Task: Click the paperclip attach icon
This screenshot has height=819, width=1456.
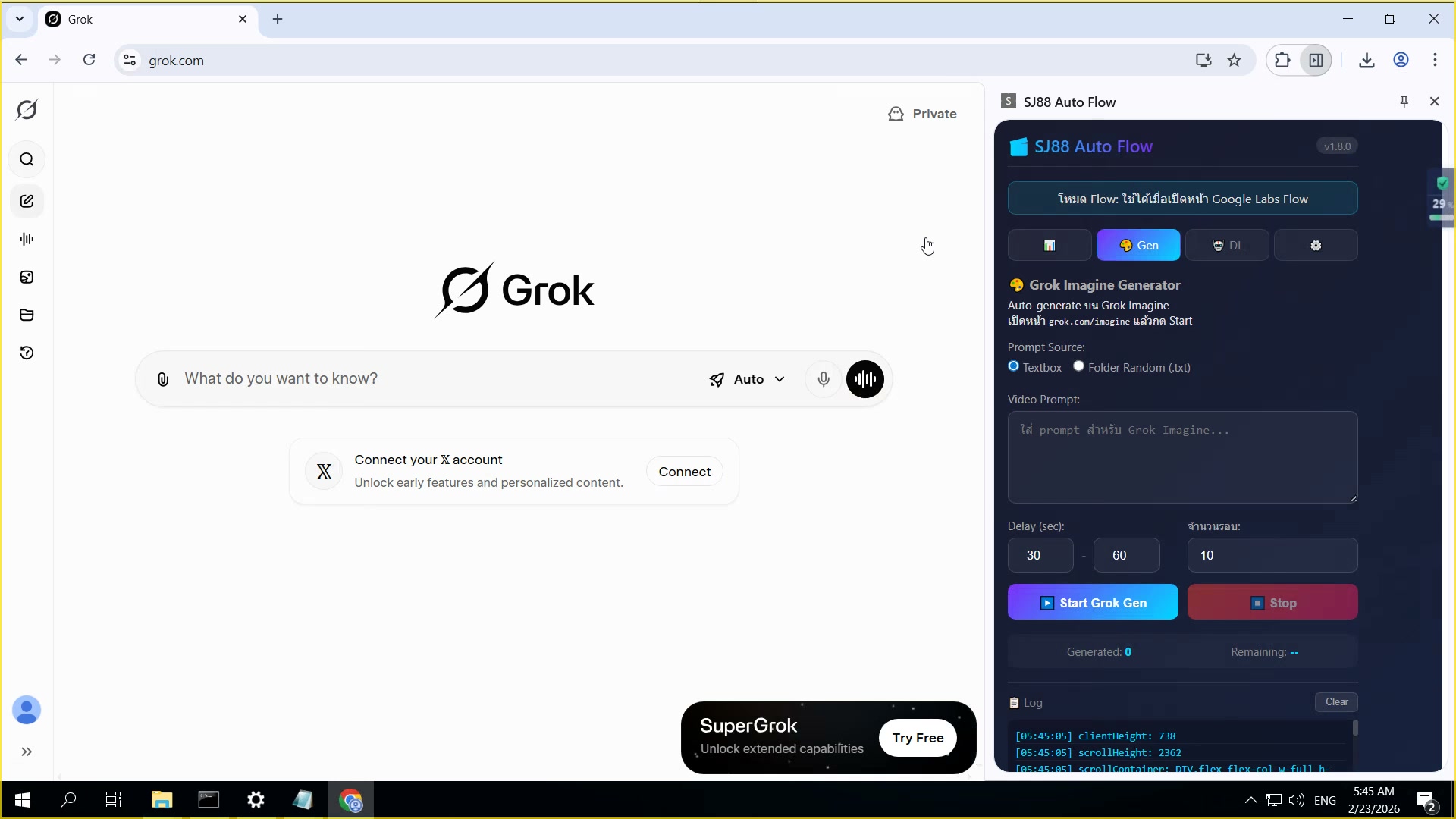Action: pos(162,379)
